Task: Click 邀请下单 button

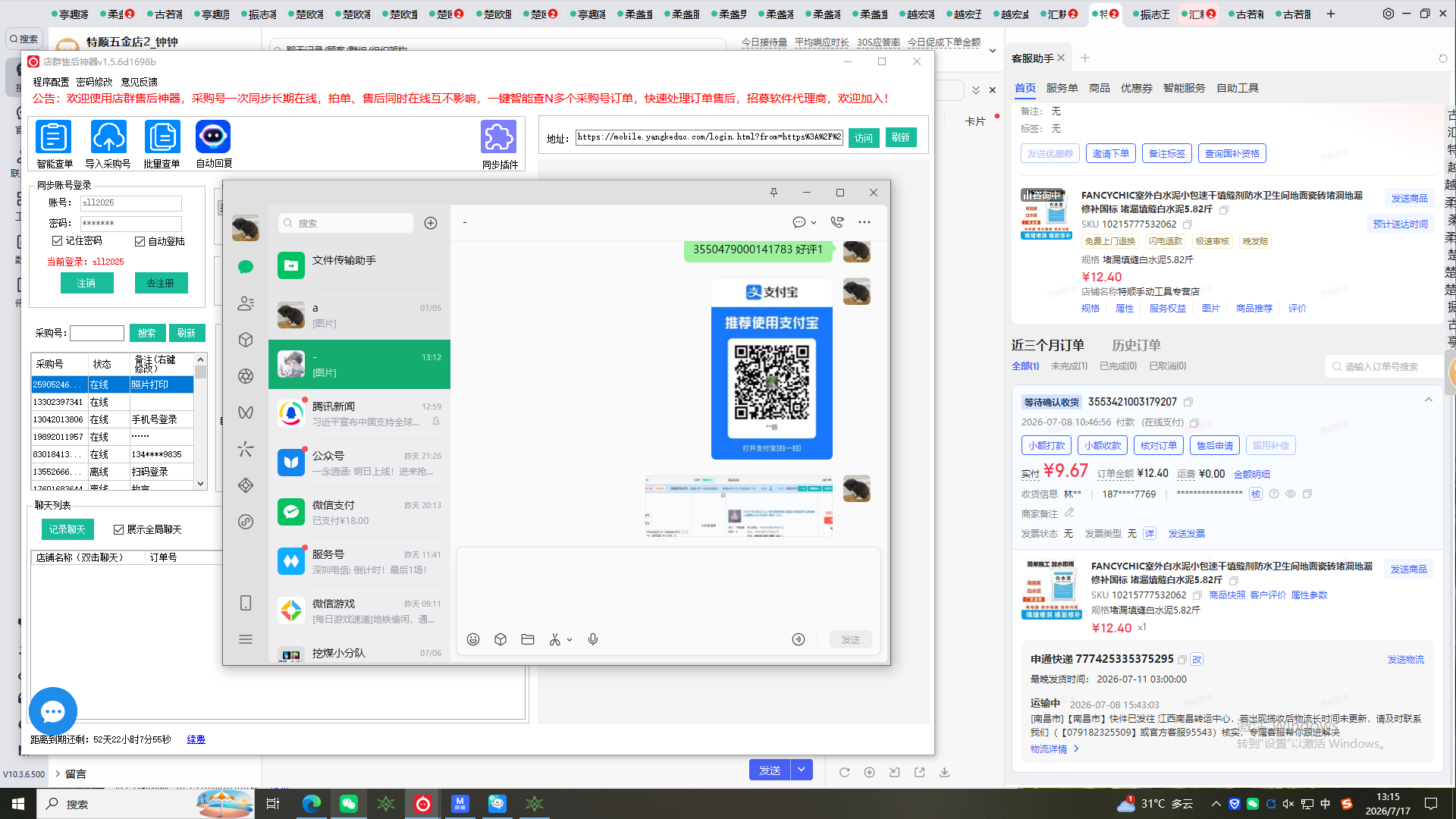Action: point(1111,153)
